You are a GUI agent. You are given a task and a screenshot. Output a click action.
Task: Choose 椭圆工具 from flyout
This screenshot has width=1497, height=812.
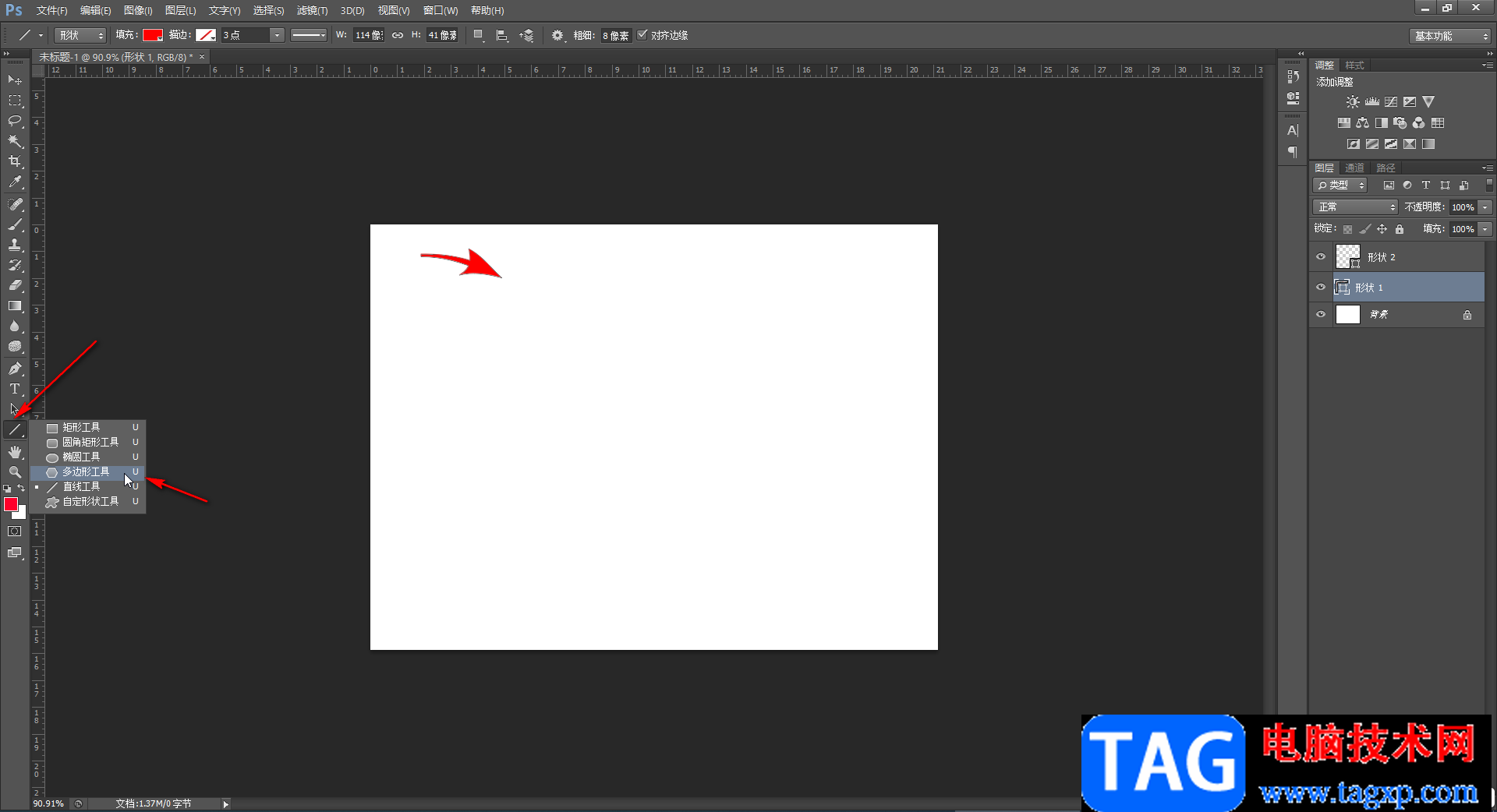pyautogui.click(x=88, y=457)
